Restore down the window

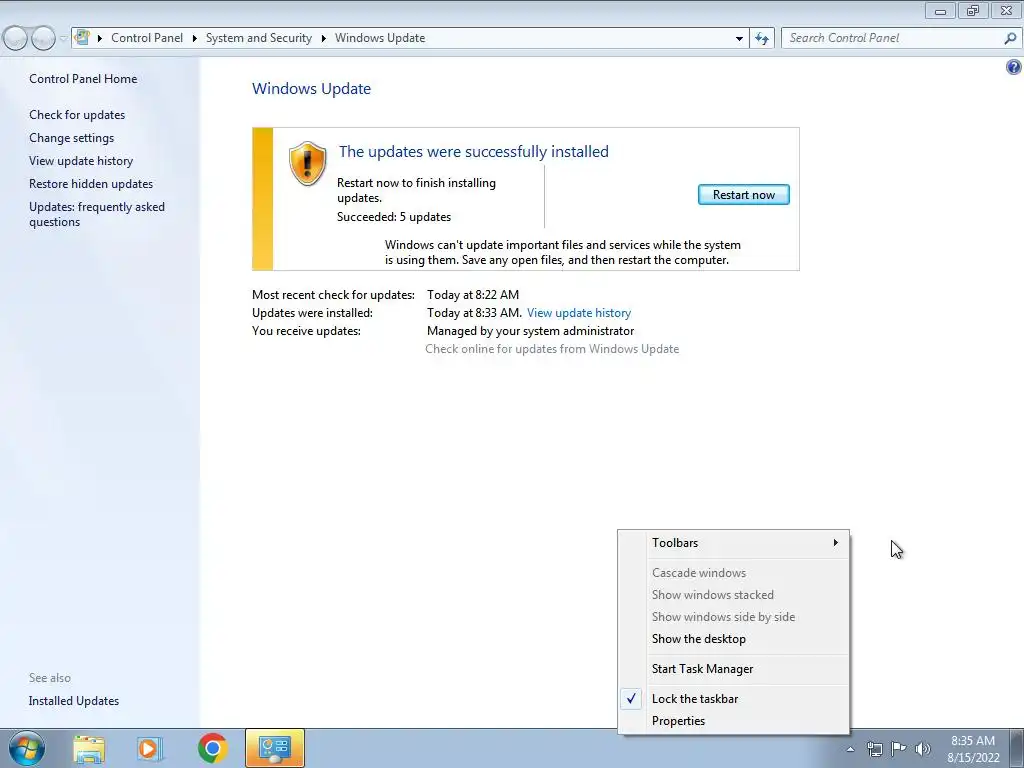tap(973, 10)
